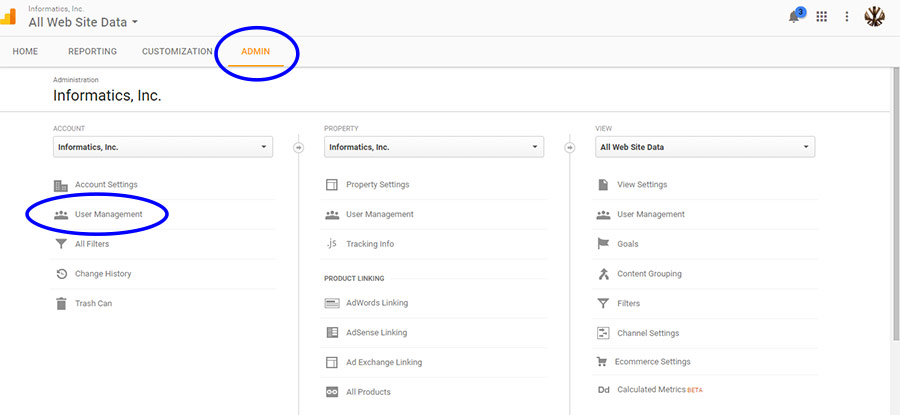The width and height of the screenshot is (900, 415).
Task: Open Tracking Info
Action: click(x=370, y=244)
